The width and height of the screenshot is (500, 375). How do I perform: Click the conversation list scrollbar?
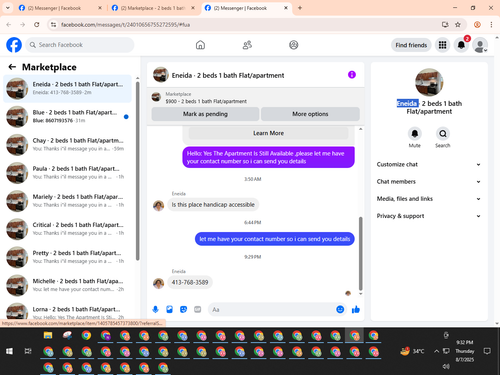[137, 170]
